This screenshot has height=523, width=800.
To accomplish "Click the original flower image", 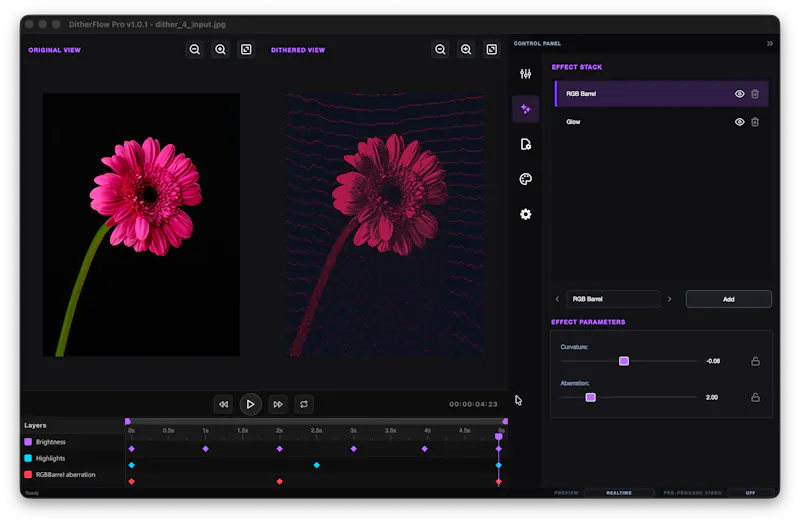I will tap(141, 225).
